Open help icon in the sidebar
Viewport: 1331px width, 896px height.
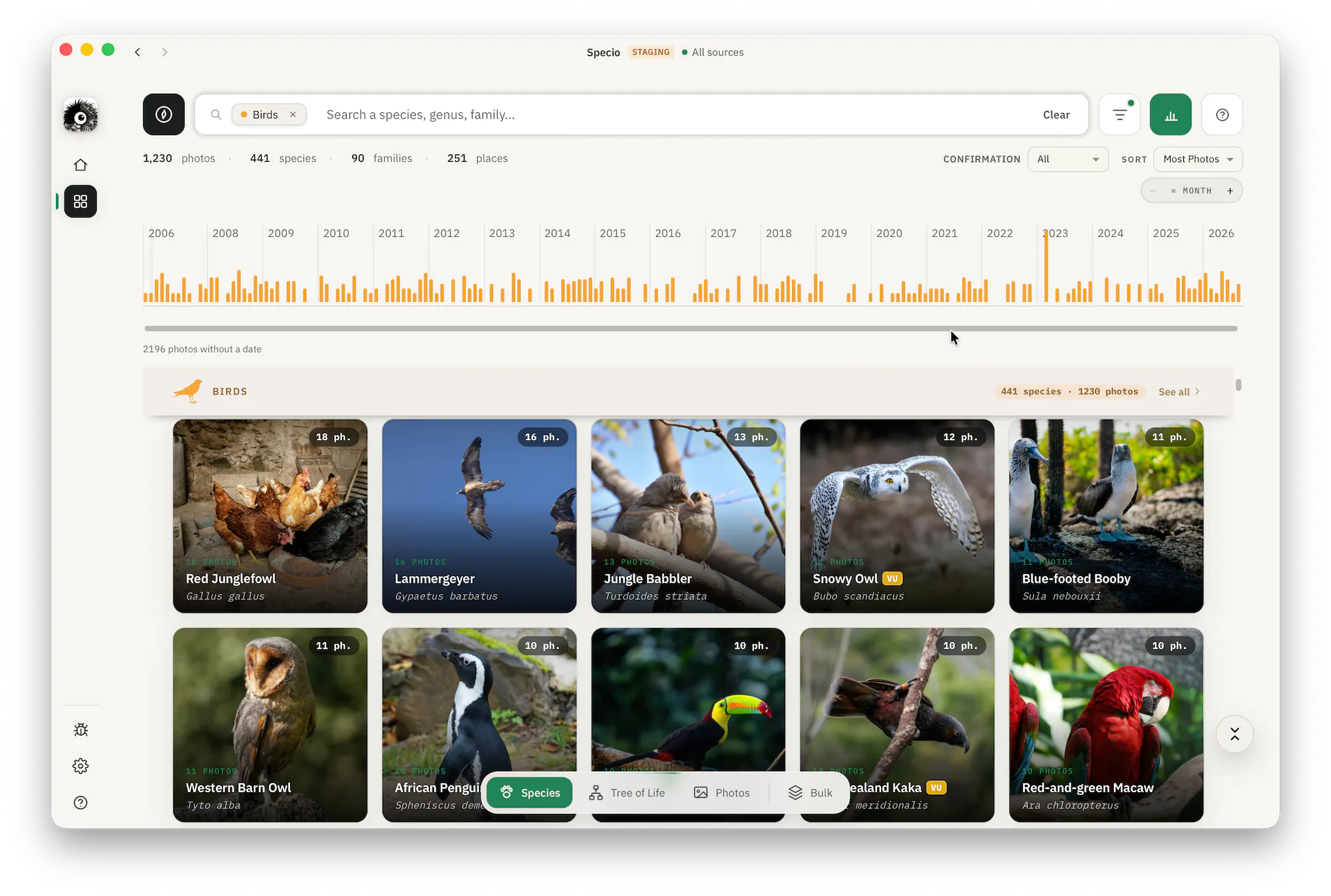coord(81,802)
